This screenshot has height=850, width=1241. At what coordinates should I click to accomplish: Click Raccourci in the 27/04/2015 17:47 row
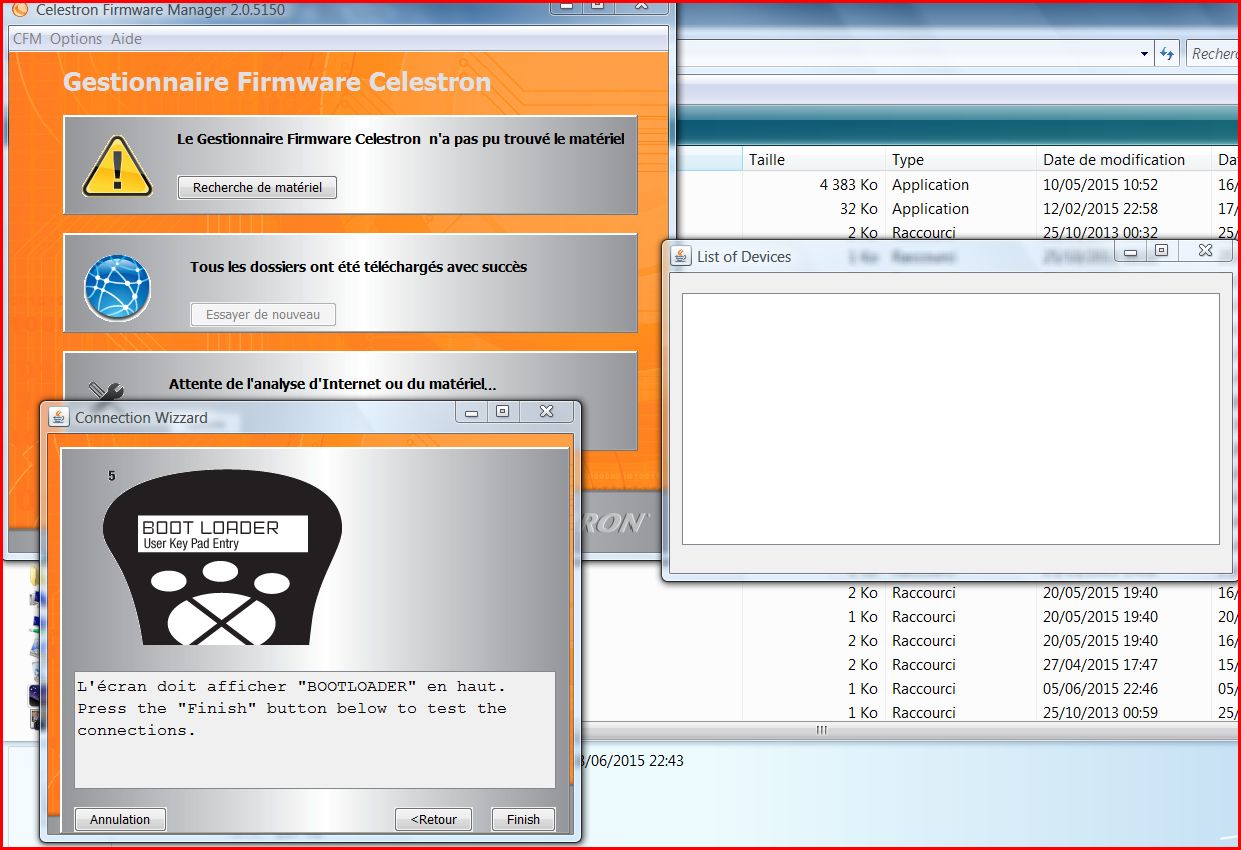click(x=924, y=664)
